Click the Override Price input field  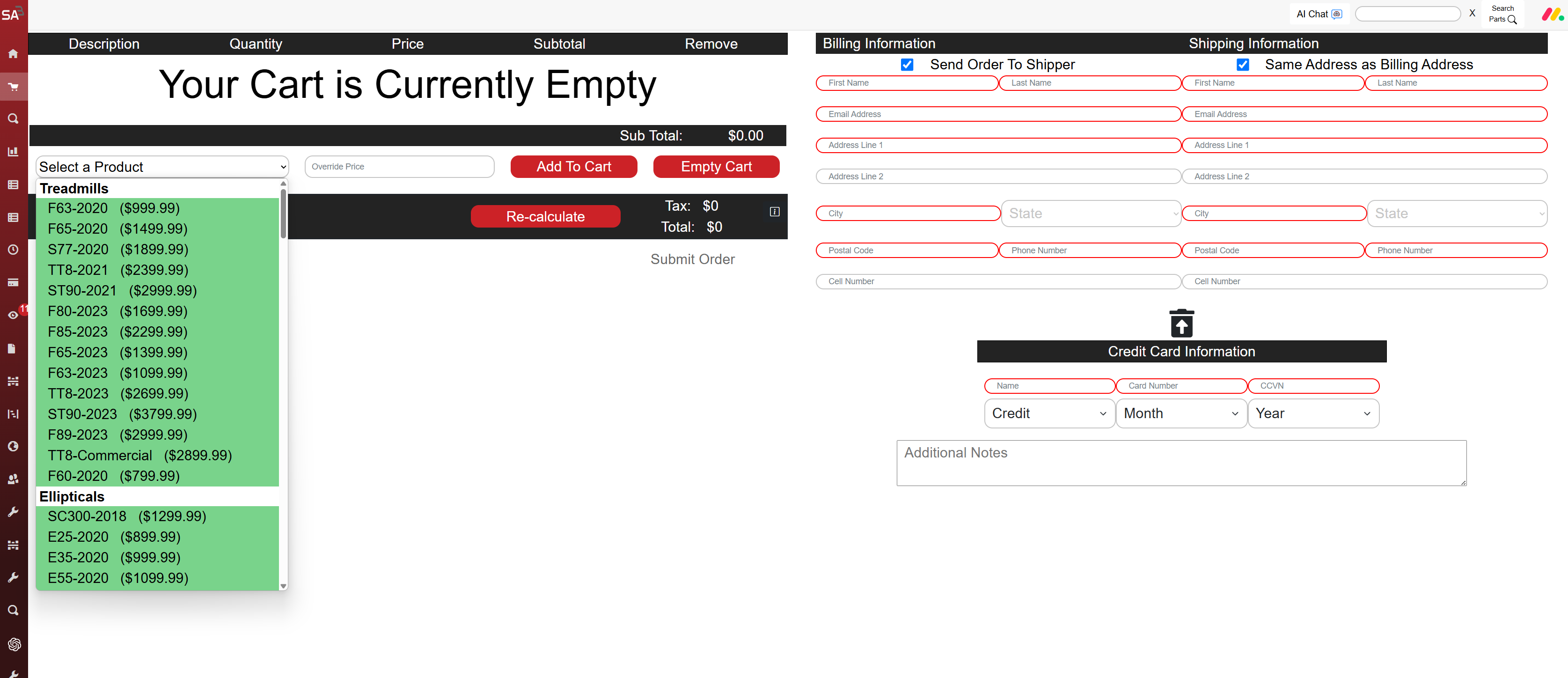click(399, 166)
